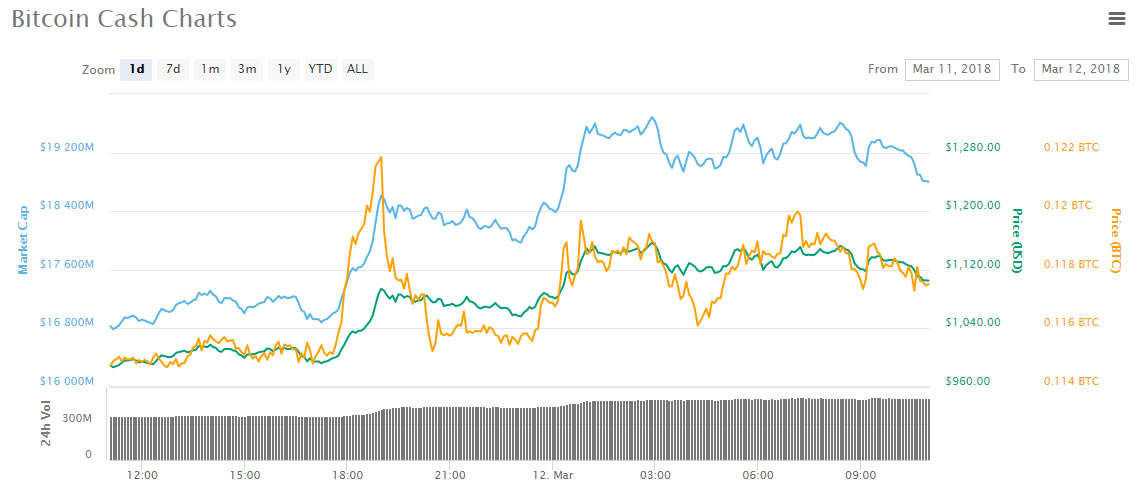Viewport: 1148px width, 504px height.
Task: Click the Price (BTC) axis title
Action: pyautogui.click(x=1116, y=240)
